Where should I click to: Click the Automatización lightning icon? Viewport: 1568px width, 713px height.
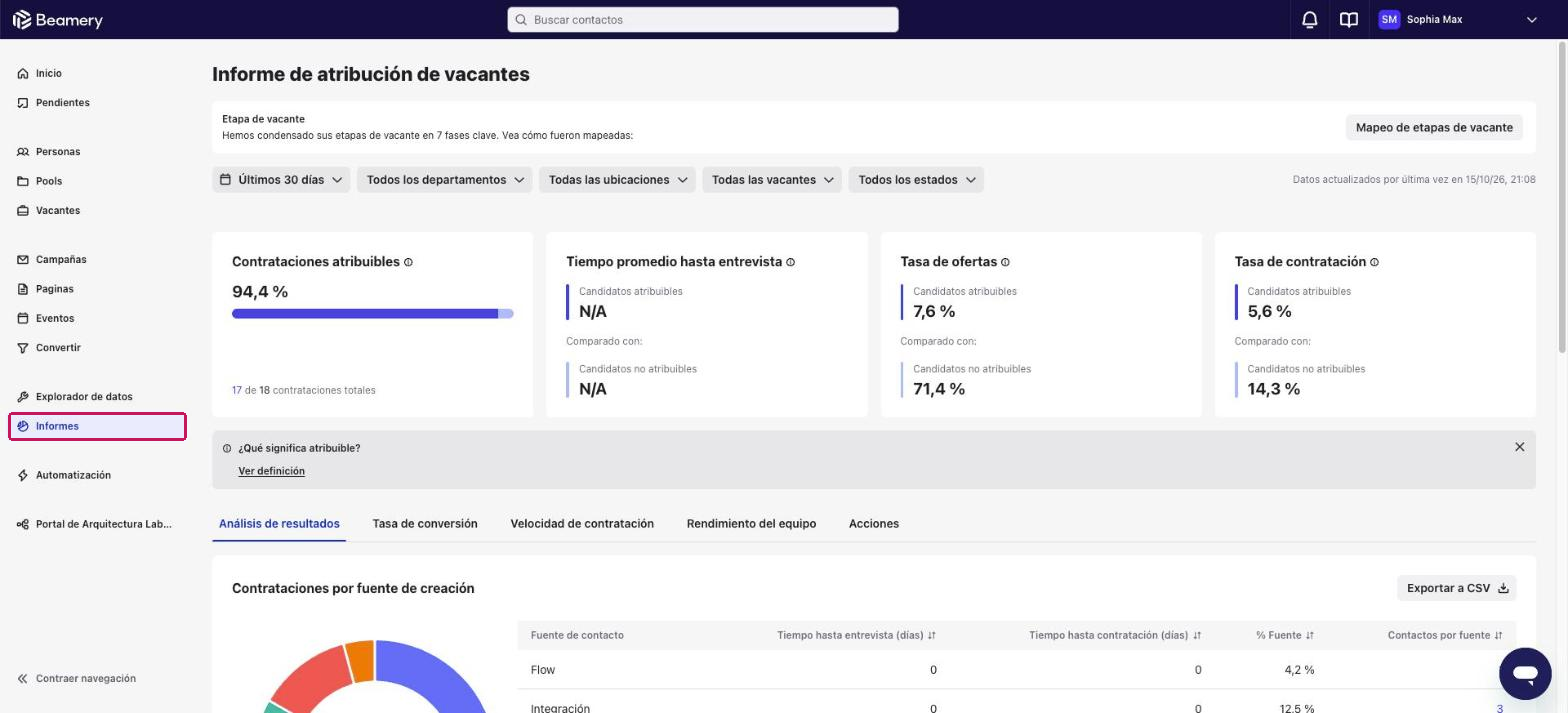click(x=23, y=475)
